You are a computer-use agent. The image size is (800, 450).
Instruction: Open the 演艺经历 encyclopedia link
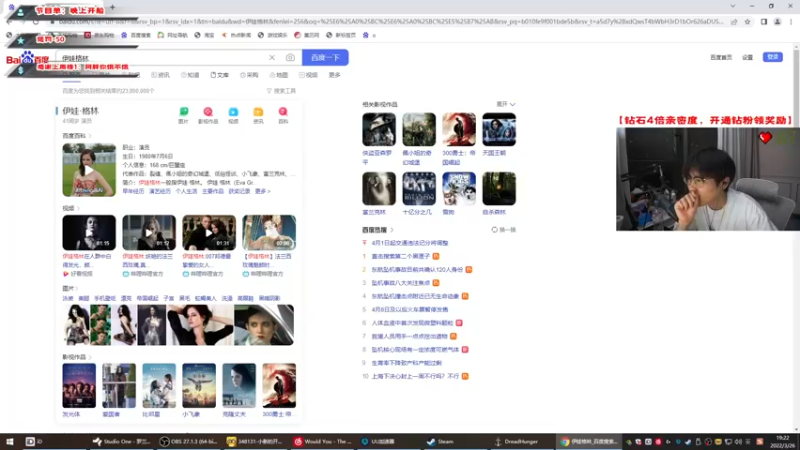point(160,191)
